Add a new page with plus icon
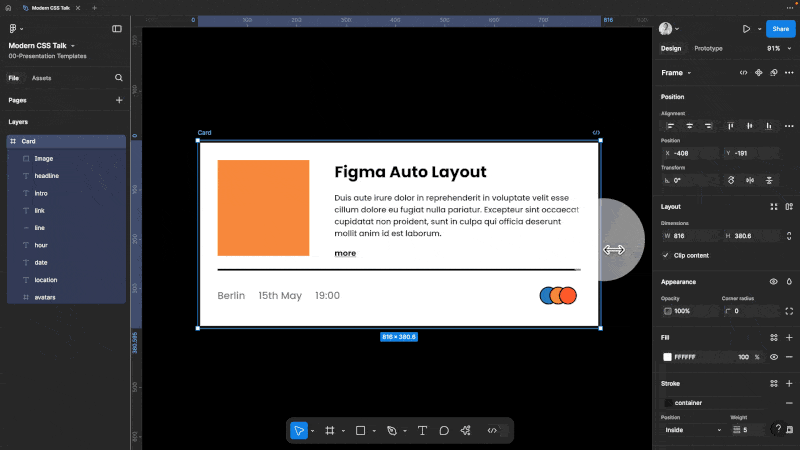 [x=119, y=100]
